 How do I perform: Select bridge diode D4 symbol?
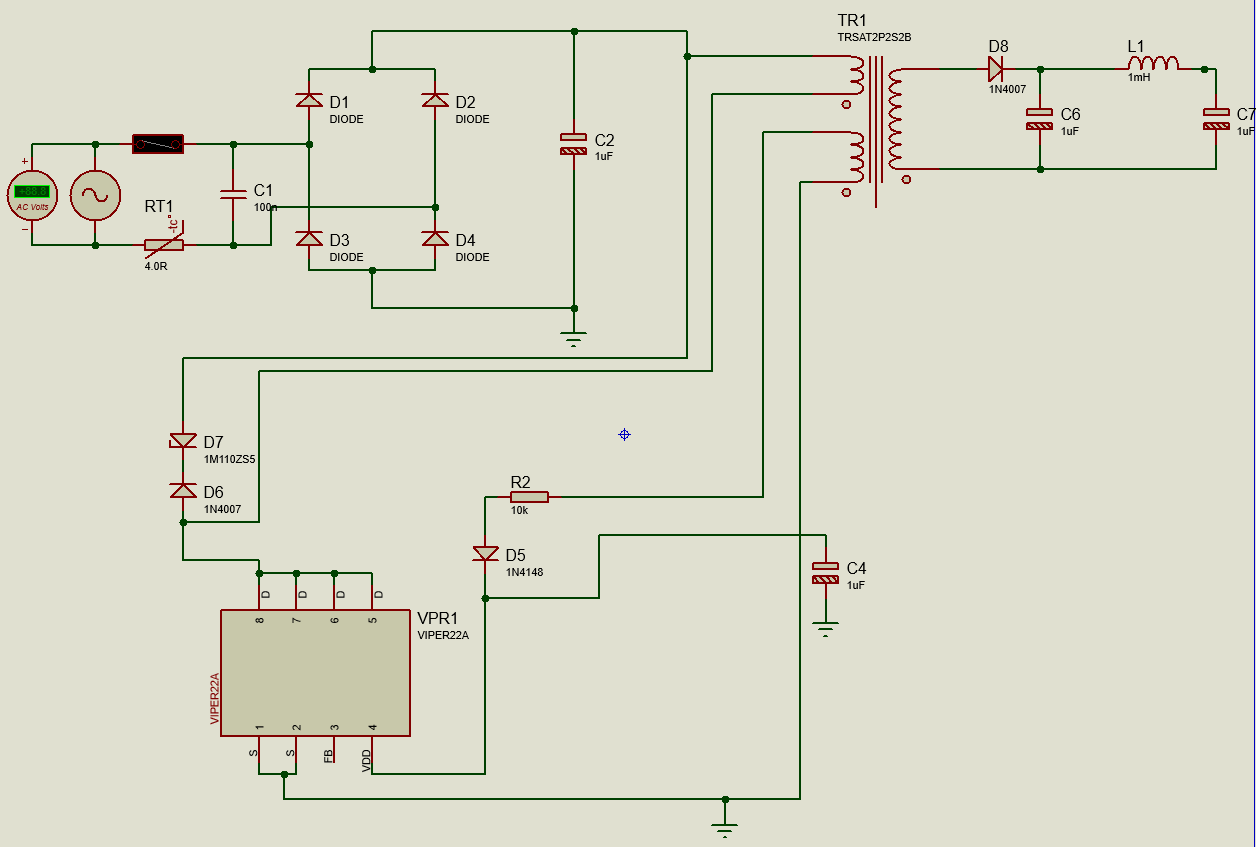coord(435,238)
